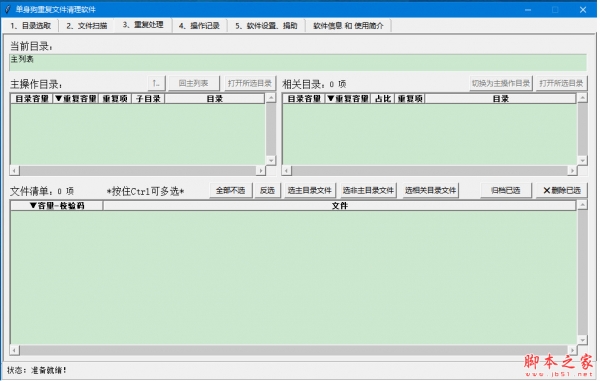This screenshot has height=381, width=600.
Task: Sort related list by ▼重复容量 column
Action: (348, 99)
